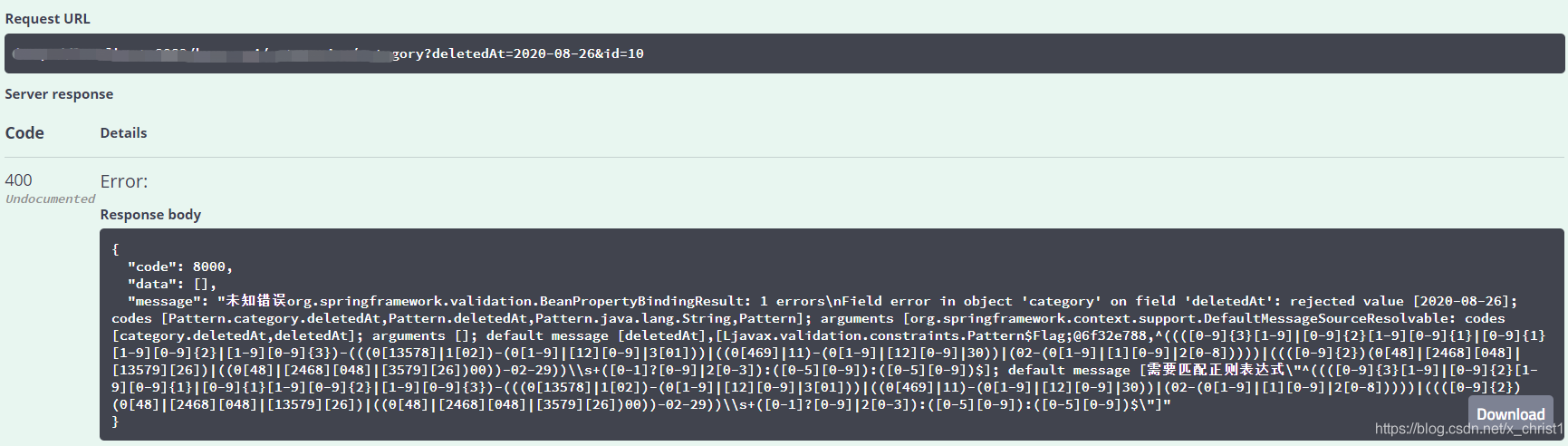This screenshot has height=446, width=1568.
Task: Click the "message" key in response
Action: point(164,301)
